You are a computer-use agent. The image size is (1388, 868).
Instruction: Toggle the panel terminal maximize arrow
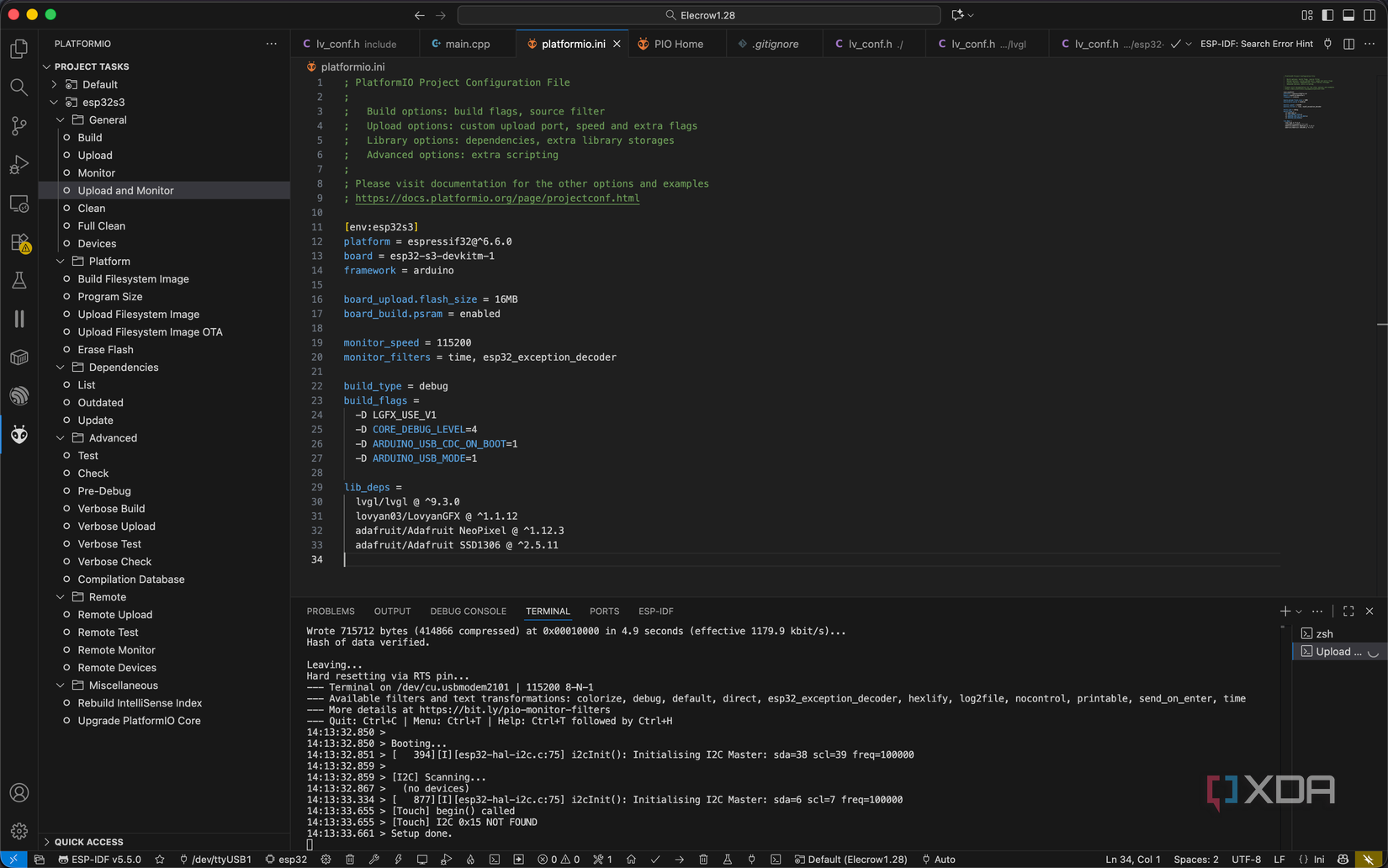coord(1348,611)
